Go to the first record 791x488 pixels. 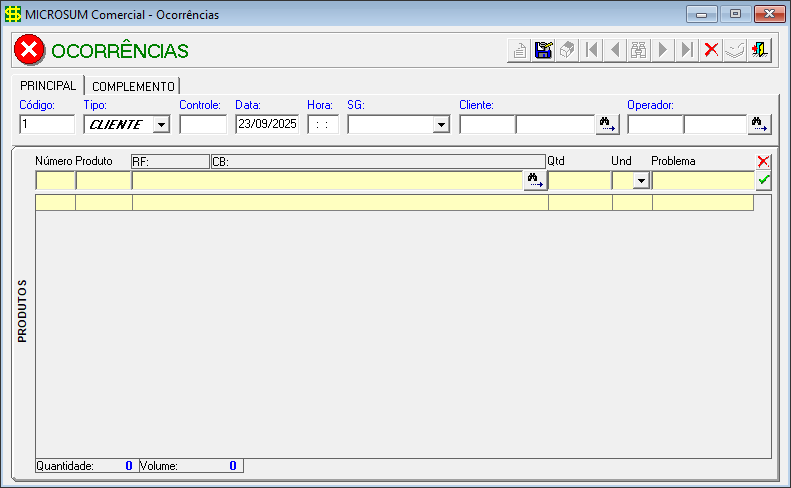point(592,50)
